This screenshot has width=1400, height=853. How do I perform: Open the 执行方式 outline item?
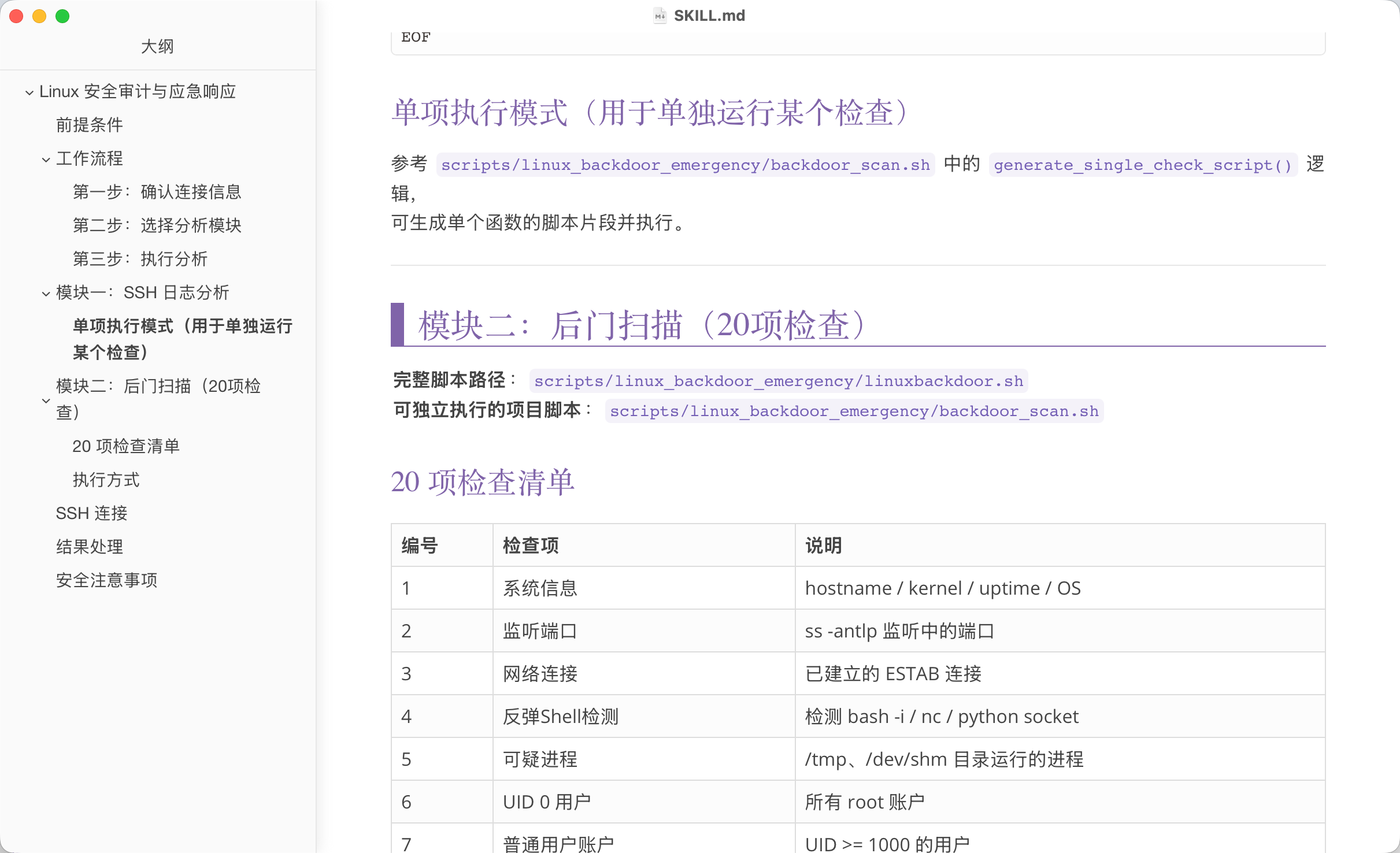click(x=106, y=480)
